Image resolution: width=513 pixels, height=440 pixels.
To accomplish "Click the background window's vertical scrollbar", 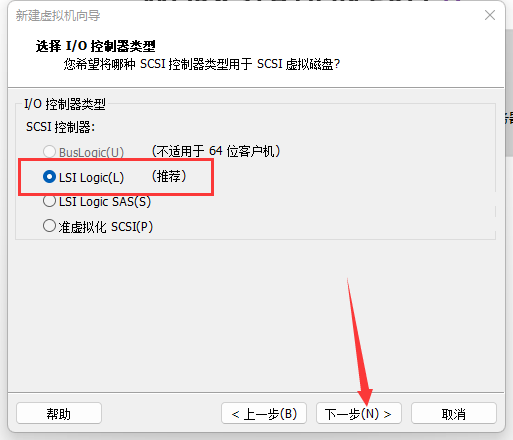I will [x=509, y=93].
